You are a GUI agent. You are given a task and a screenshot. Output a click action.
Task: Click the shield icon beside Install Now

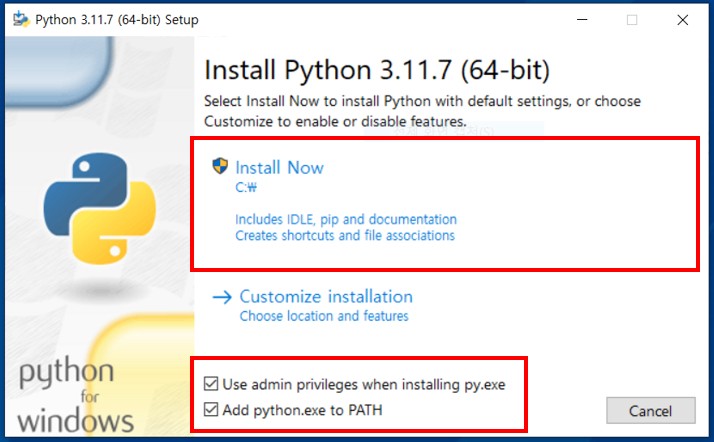pyautogui.click(x=221, y=166)
